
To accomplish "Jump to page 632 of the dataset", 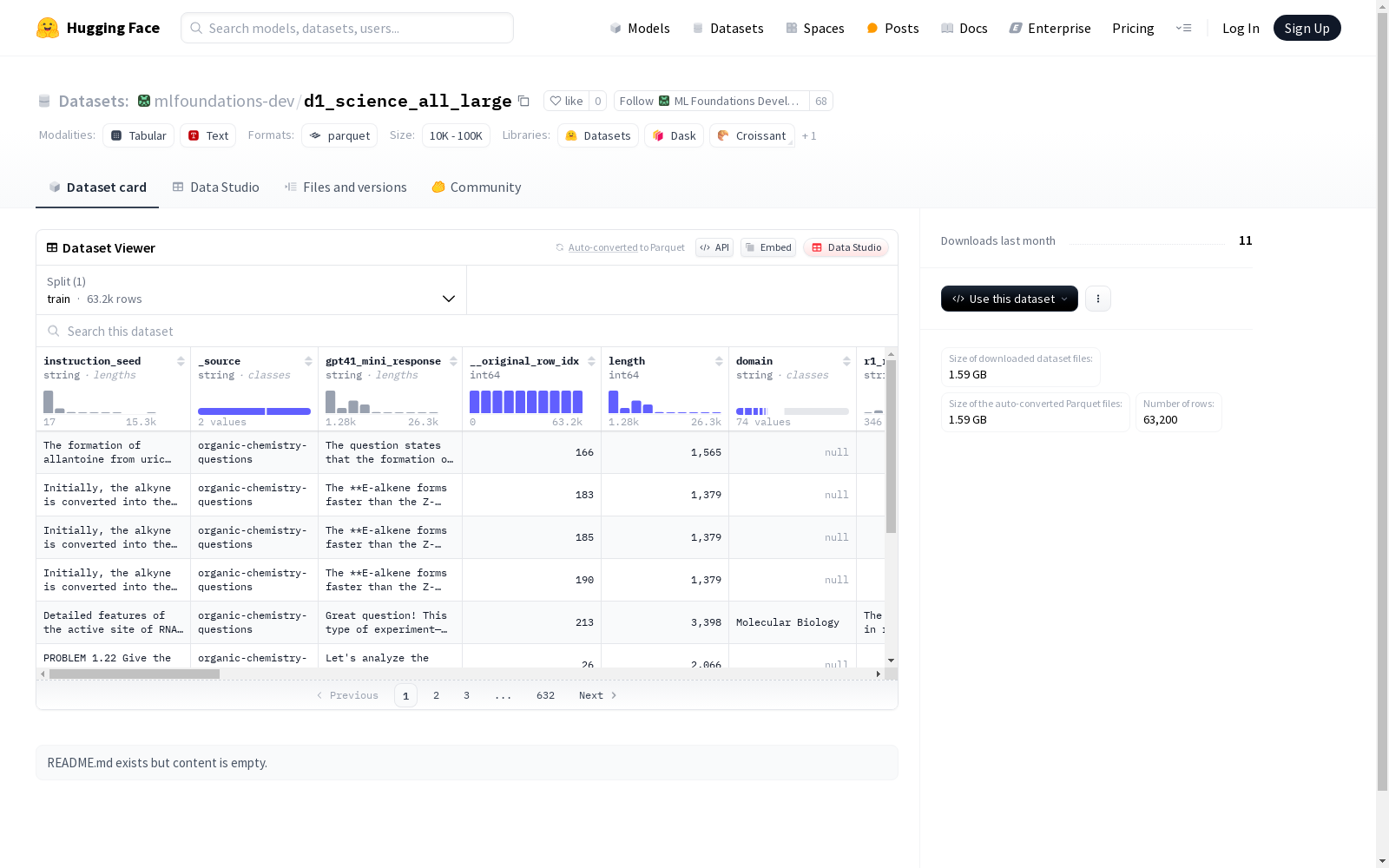I will point(545,695).
